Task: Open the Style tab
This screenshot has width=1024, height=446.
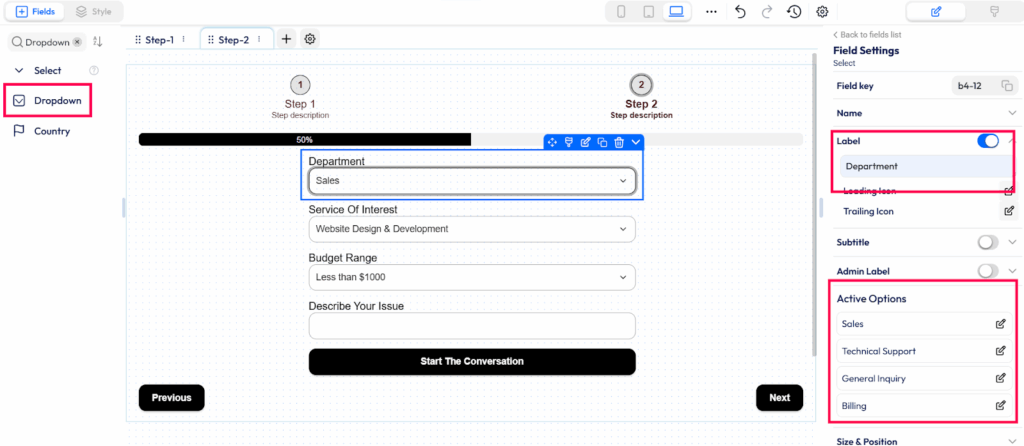Action: coord(93,12)
